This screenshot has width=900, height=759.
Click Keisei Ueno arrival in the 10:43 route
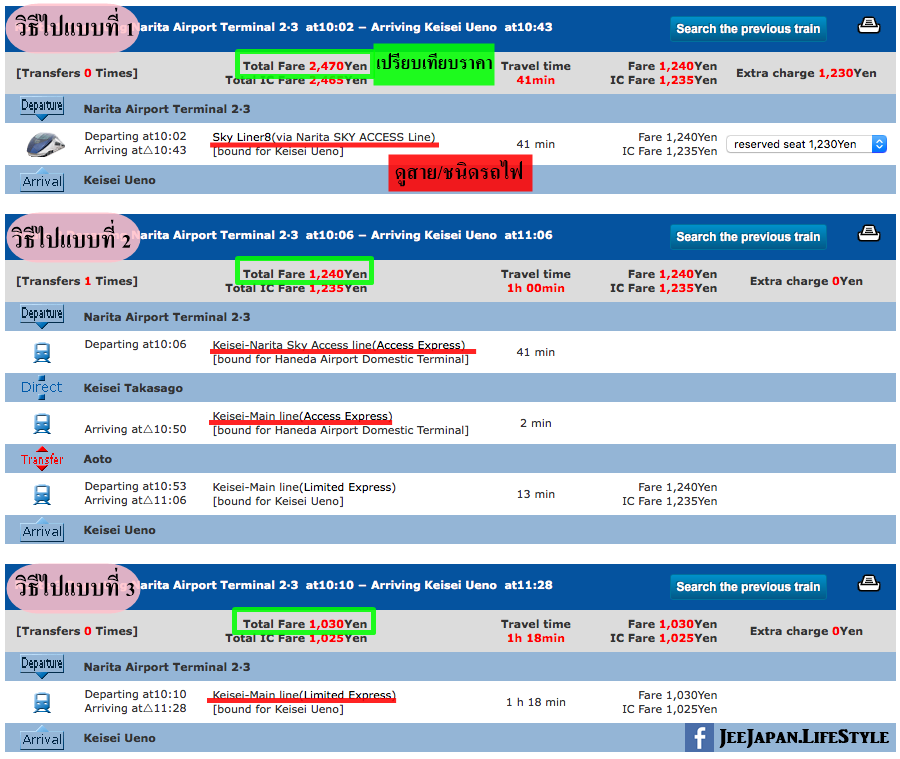(x=119, y=180)
